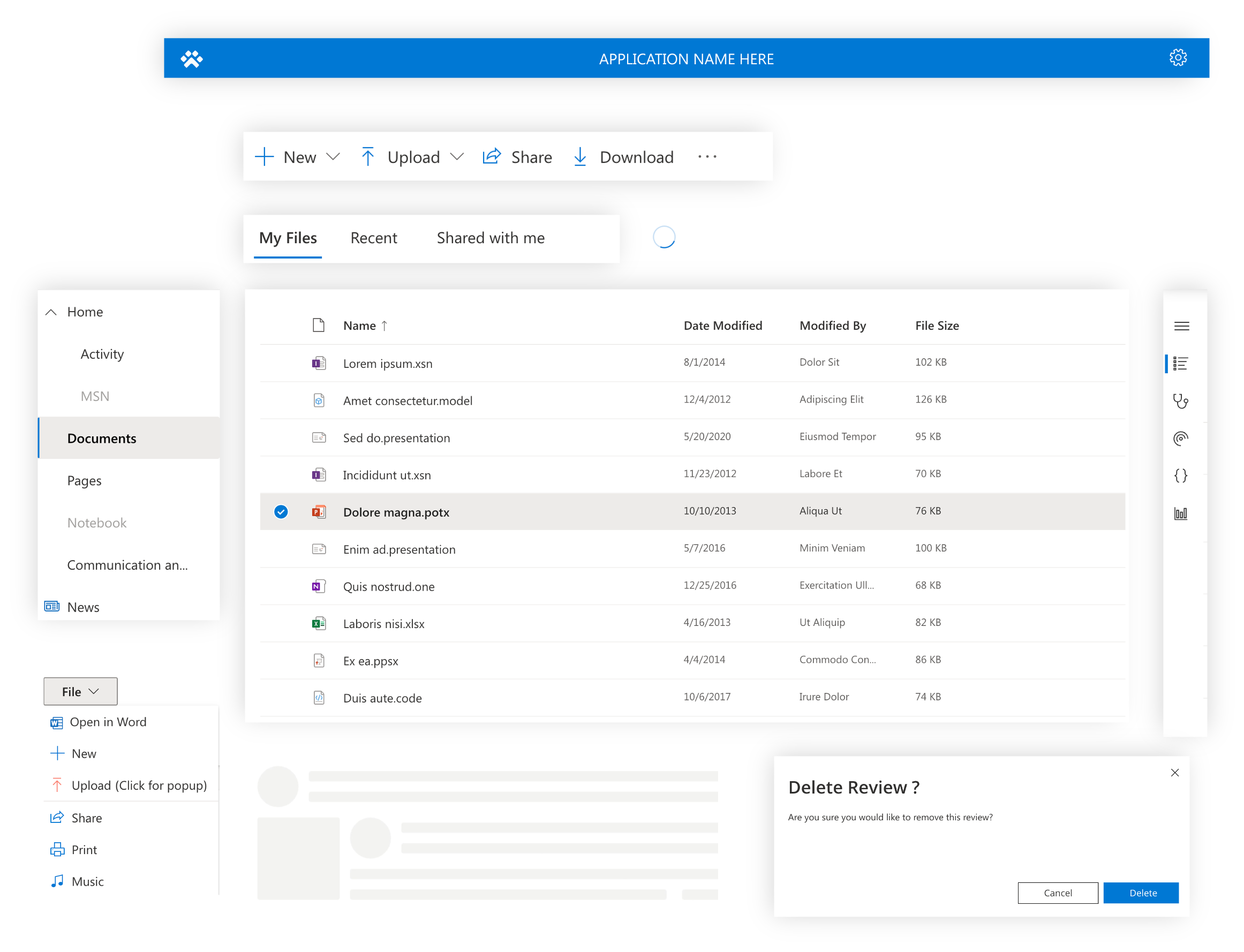Select the app logo icon in top-left corner

click(x=191, y=58)
